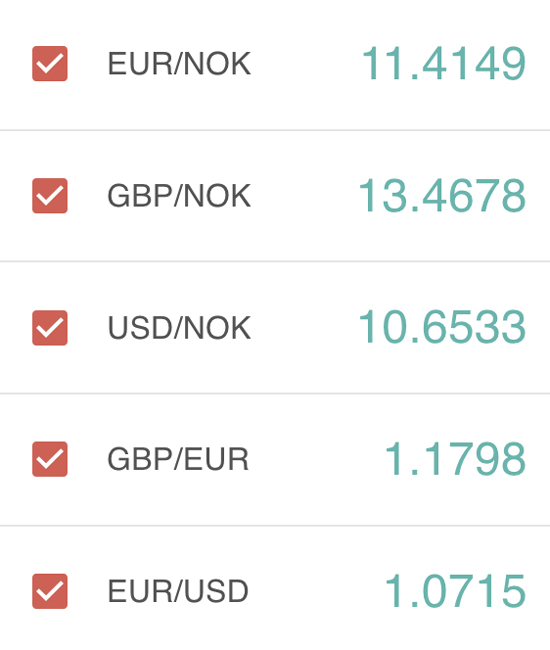Viewport: 550px width, 650px height.
Task: Select the 13.4678 rate figure
Action: pyautogui.click(x=442, y=196)
